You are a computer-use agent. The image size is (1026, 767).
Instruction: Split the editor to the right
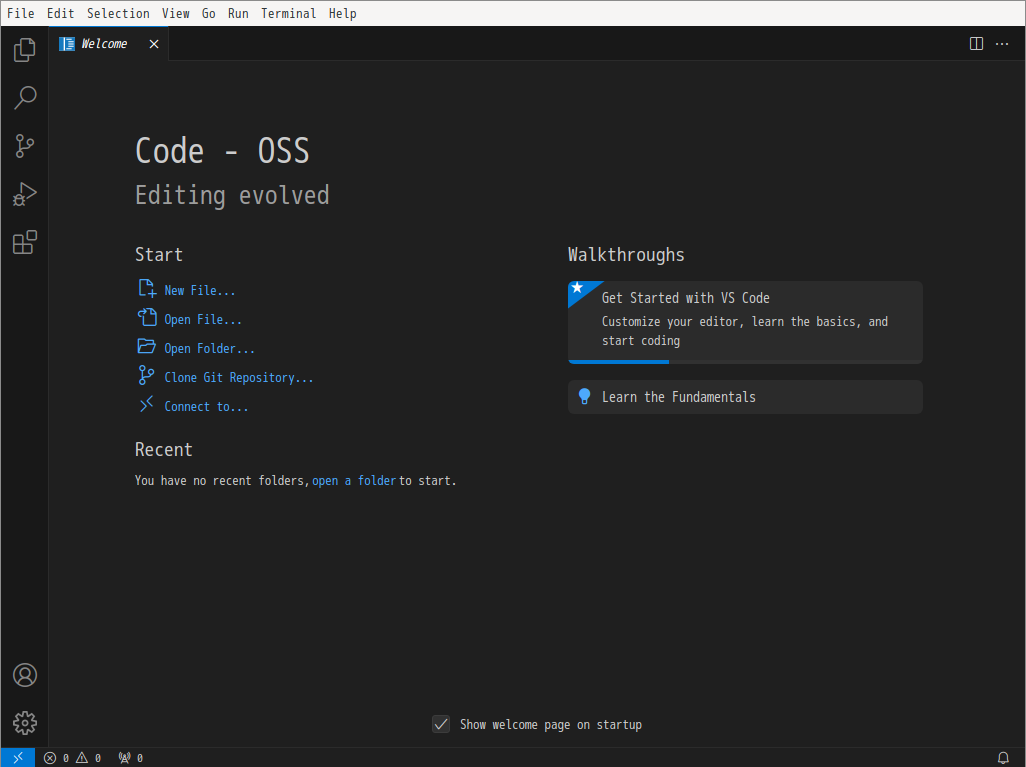pos(976,44)
